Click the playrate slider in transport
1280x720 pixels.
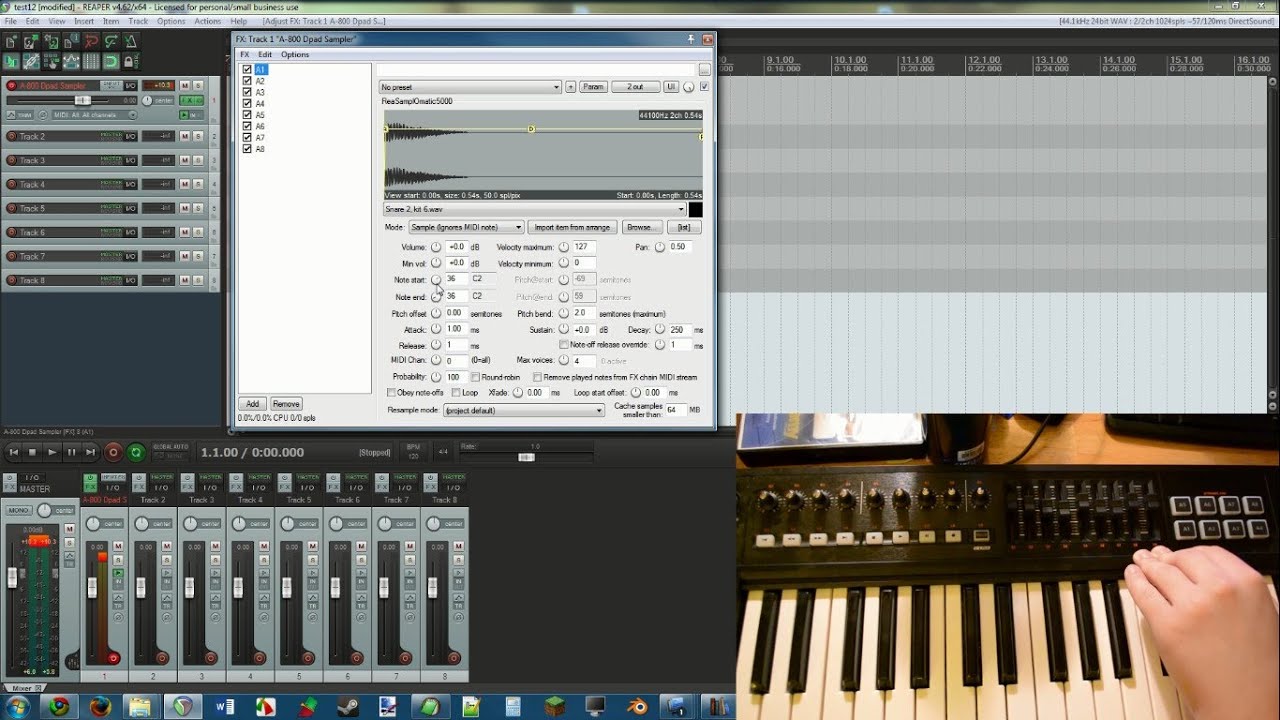click(527, 457)
